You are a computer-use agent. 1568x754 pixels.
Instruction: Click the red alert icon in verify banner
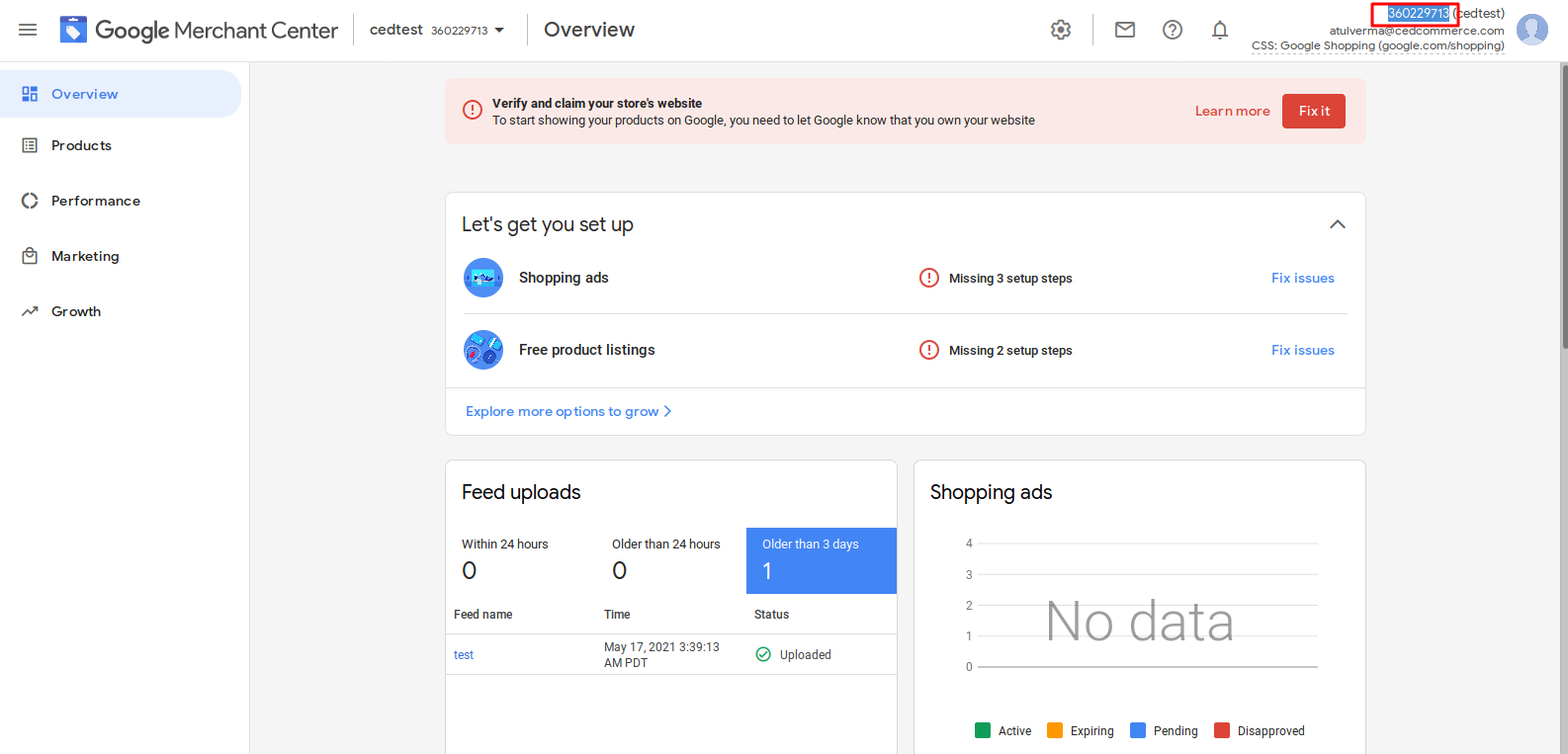pos(473,110)
